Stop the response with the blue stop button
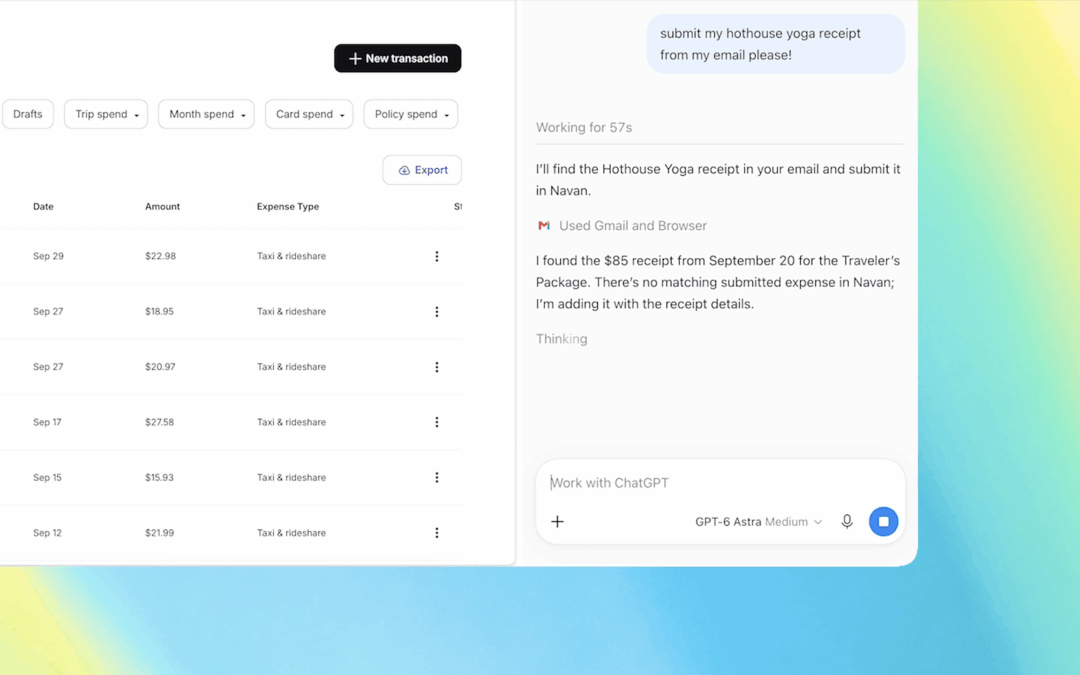Image resolution: width=1080 pixels, height=675 pixels. click(884, 522)
